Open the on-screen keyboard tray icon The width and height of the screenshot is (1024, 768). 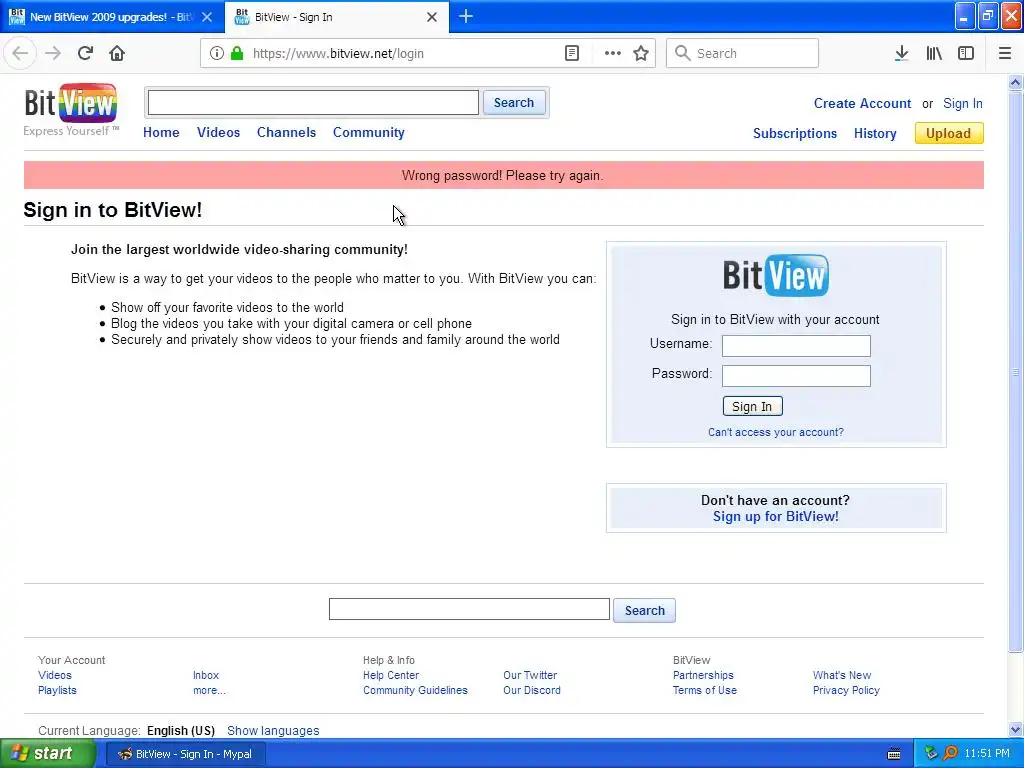pos(894,754)
